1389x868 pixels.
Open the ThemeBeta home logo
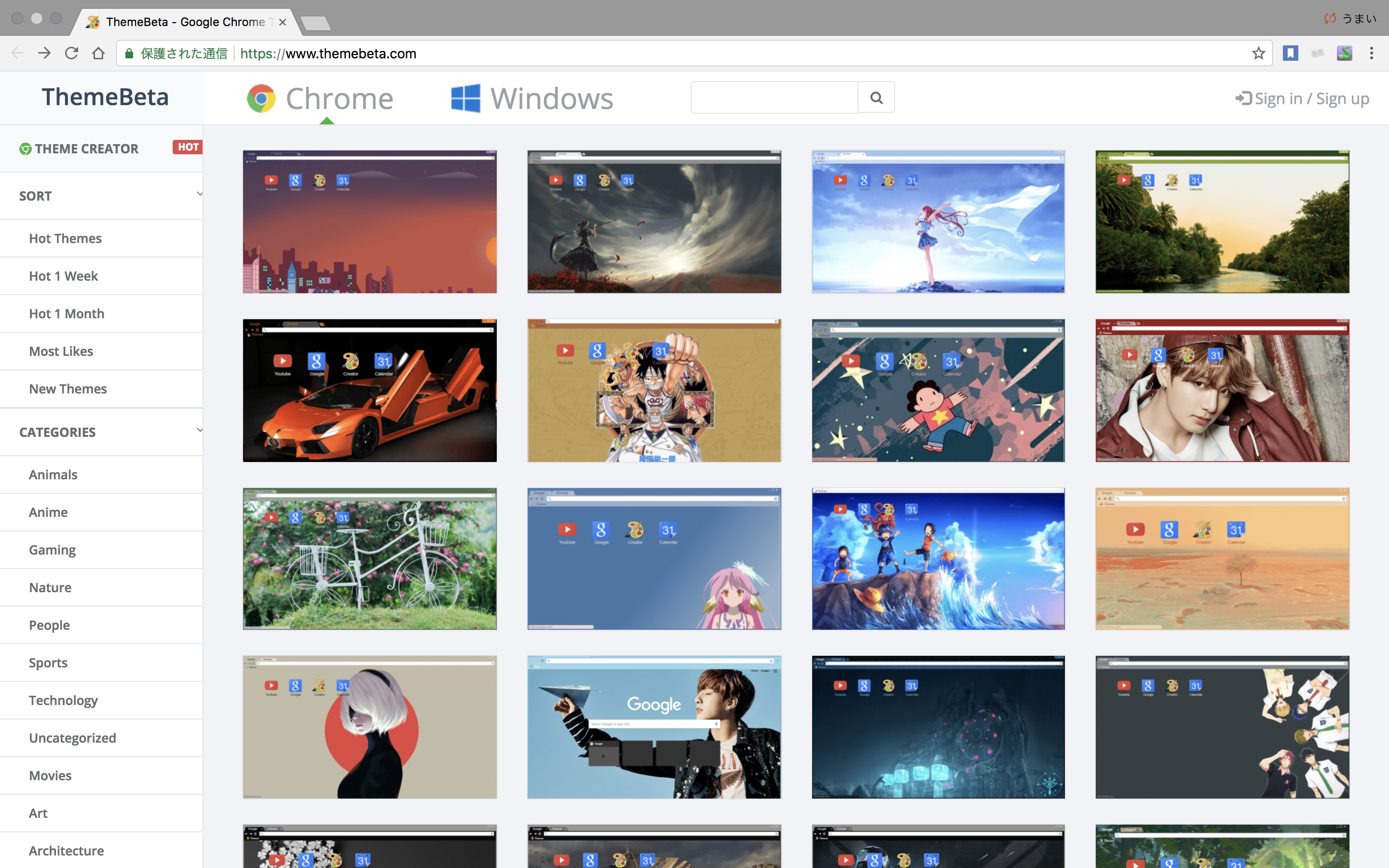coord(105,96)
